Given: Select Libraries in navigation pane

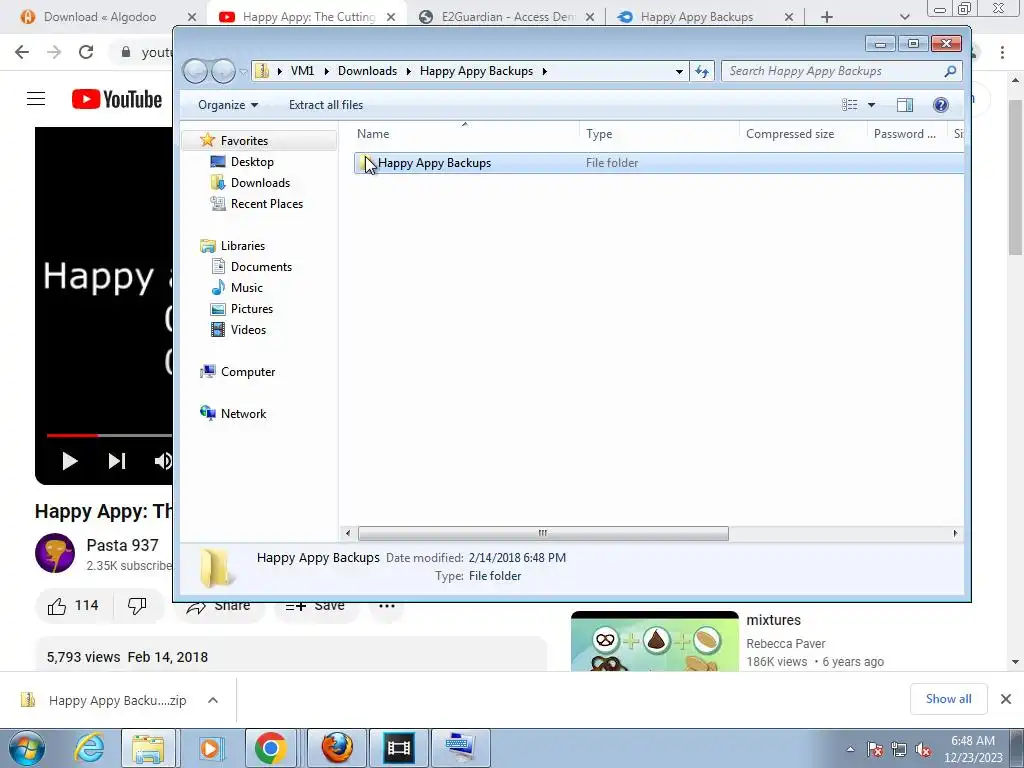Looking at the screenshot, I should (x=242, y=246).
